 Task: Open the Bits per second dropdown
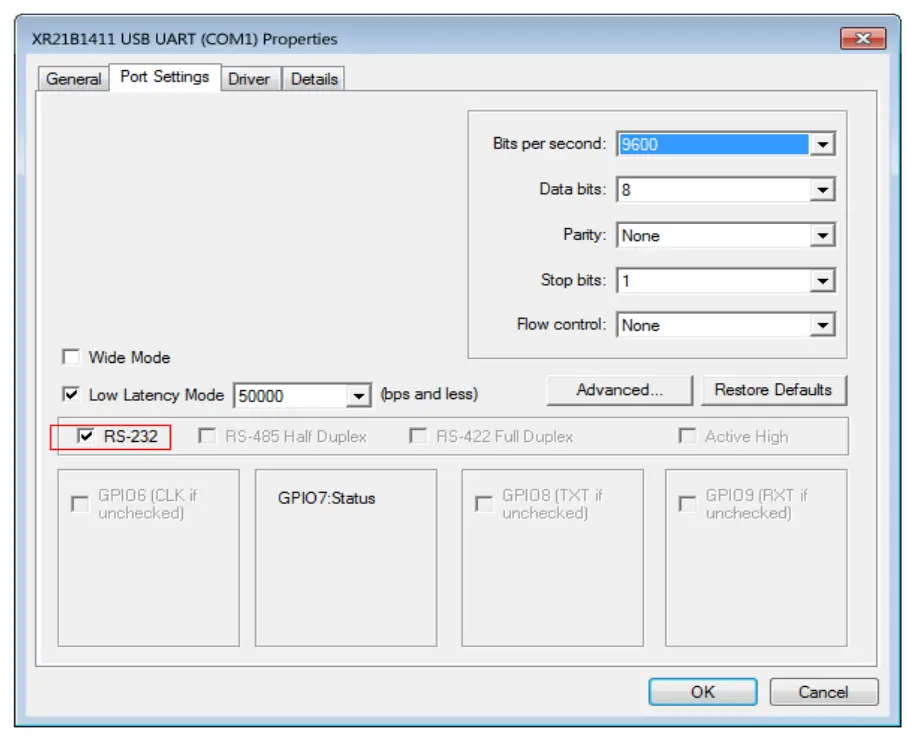click(x=822, y=143)
